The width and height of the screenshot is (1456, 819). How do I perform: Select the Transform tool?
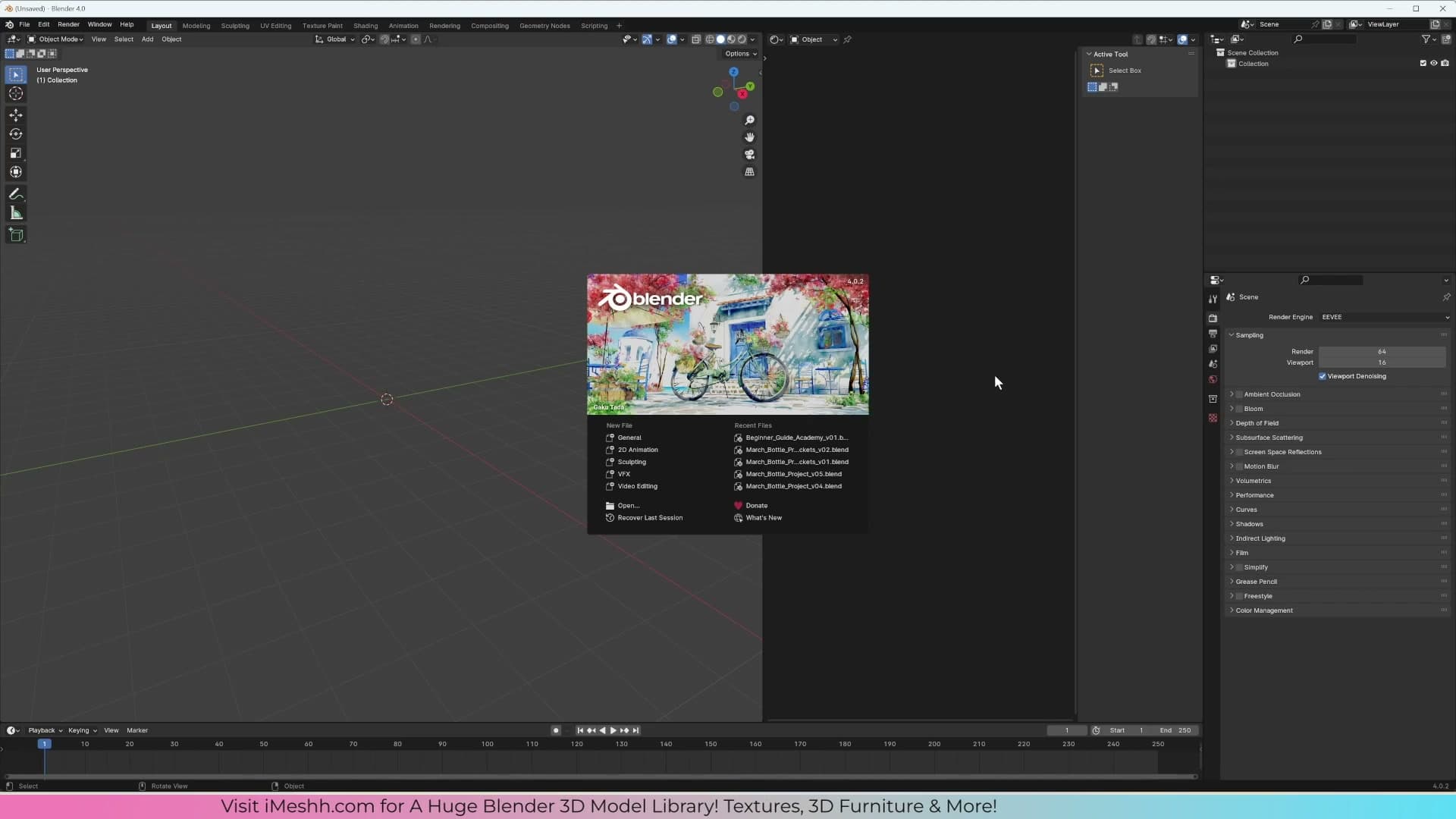pos(16,172)
